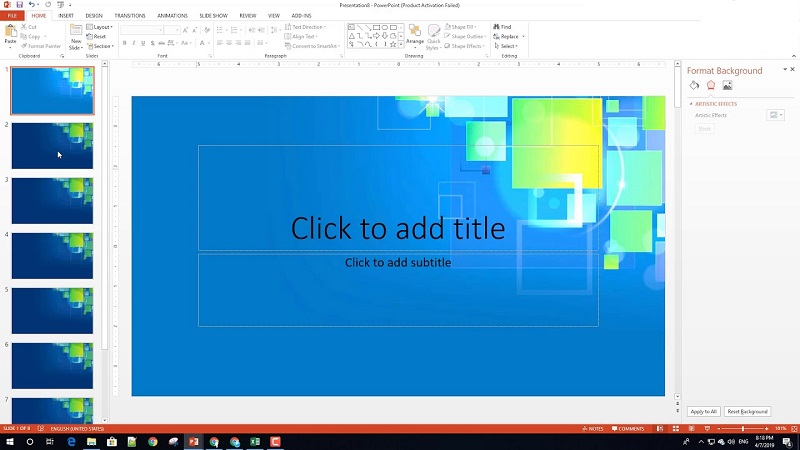Click the Apply to All button
Viewport: 800px width, 450px height.
coord(703,411)
